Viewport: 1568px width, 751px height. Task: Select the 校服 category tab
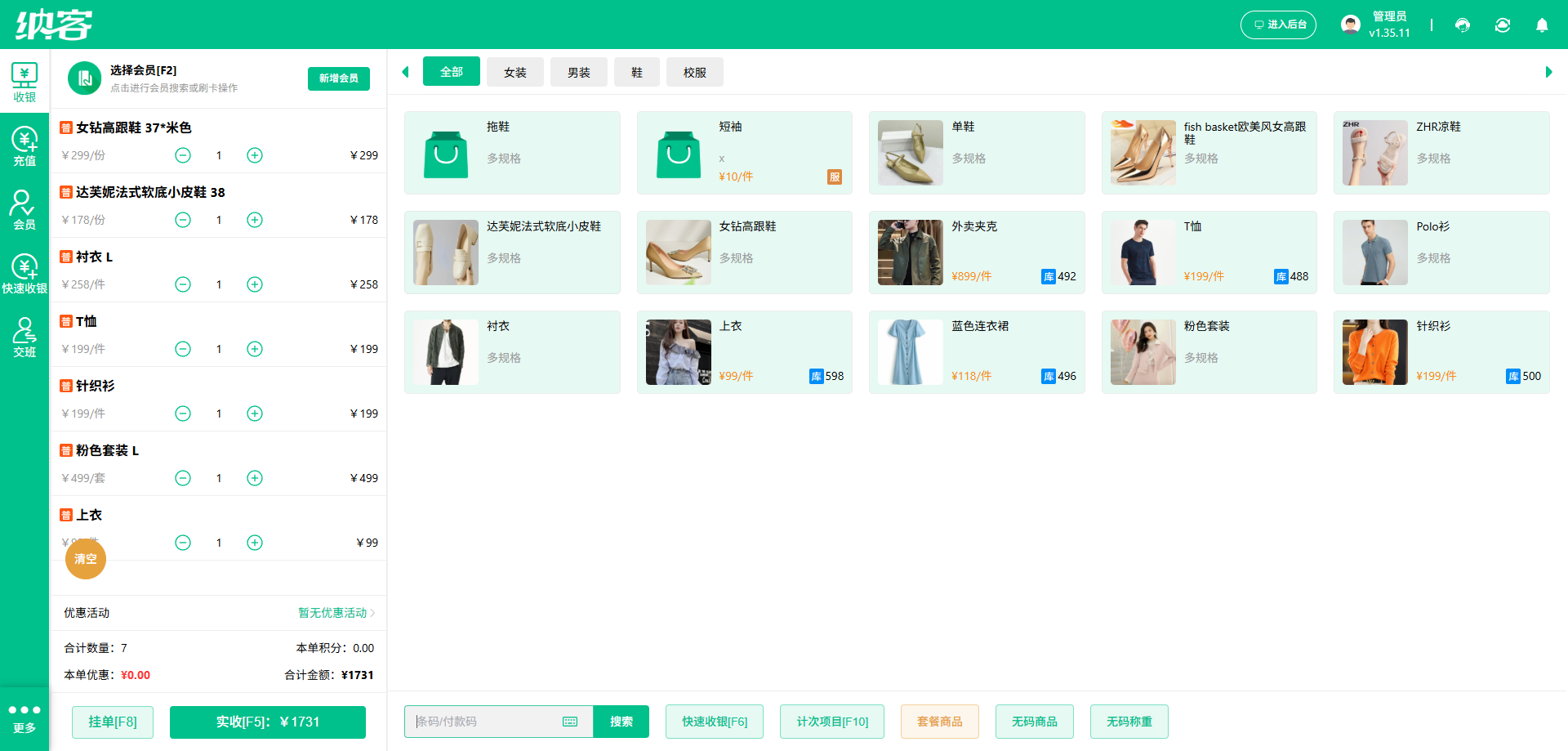(x=695, y=73)
